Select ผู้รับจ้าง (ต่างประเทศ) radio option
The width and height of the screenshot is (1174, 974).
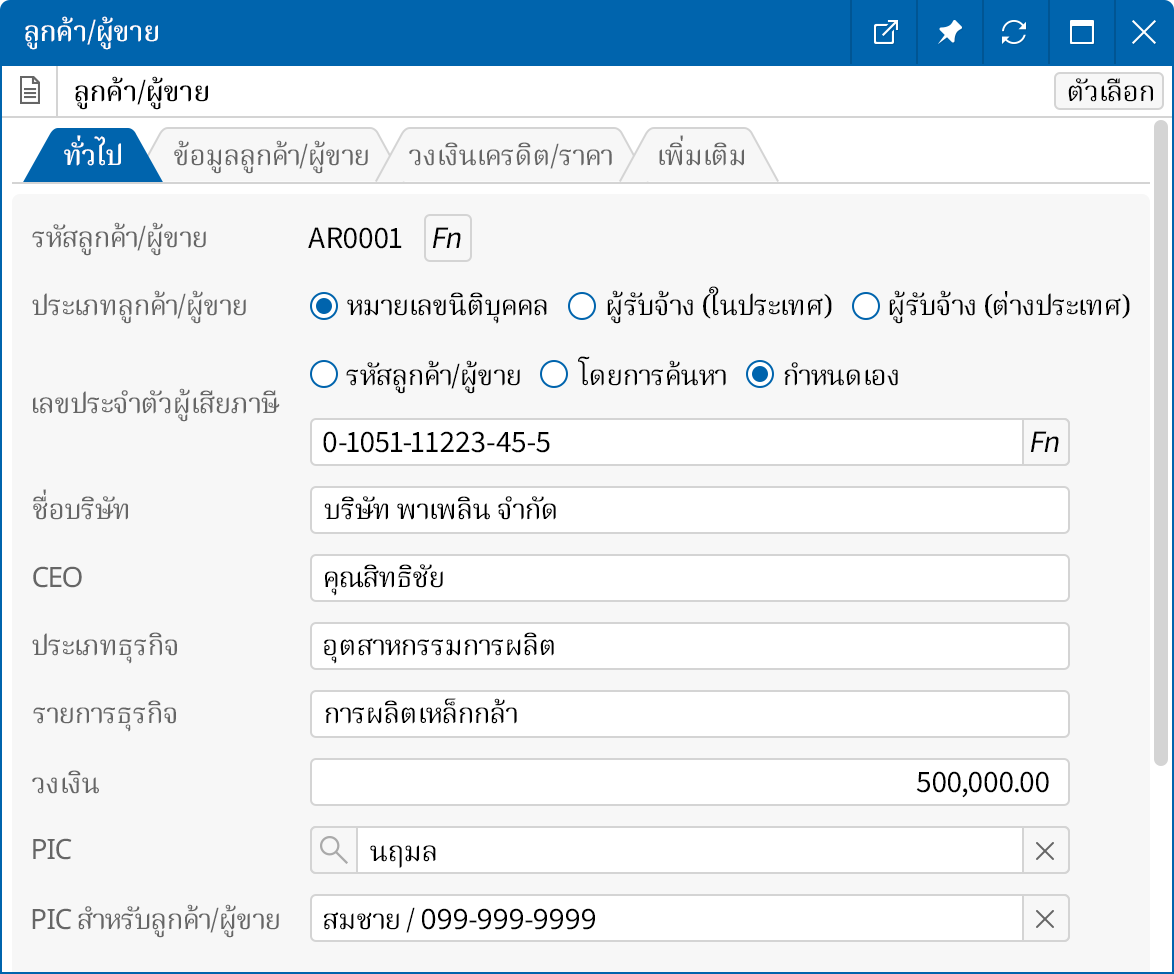tap(865, 307)
